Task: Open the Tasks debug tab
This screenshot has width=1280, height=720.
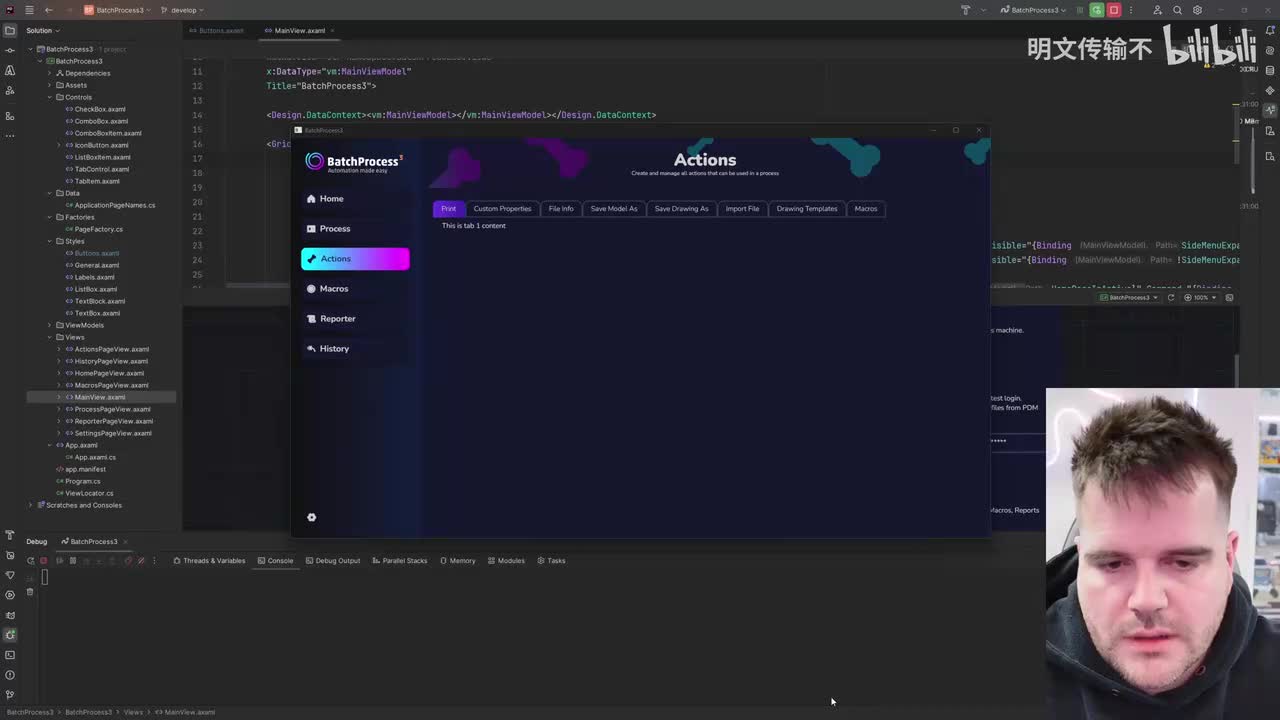Action: [x=551, y=561]
